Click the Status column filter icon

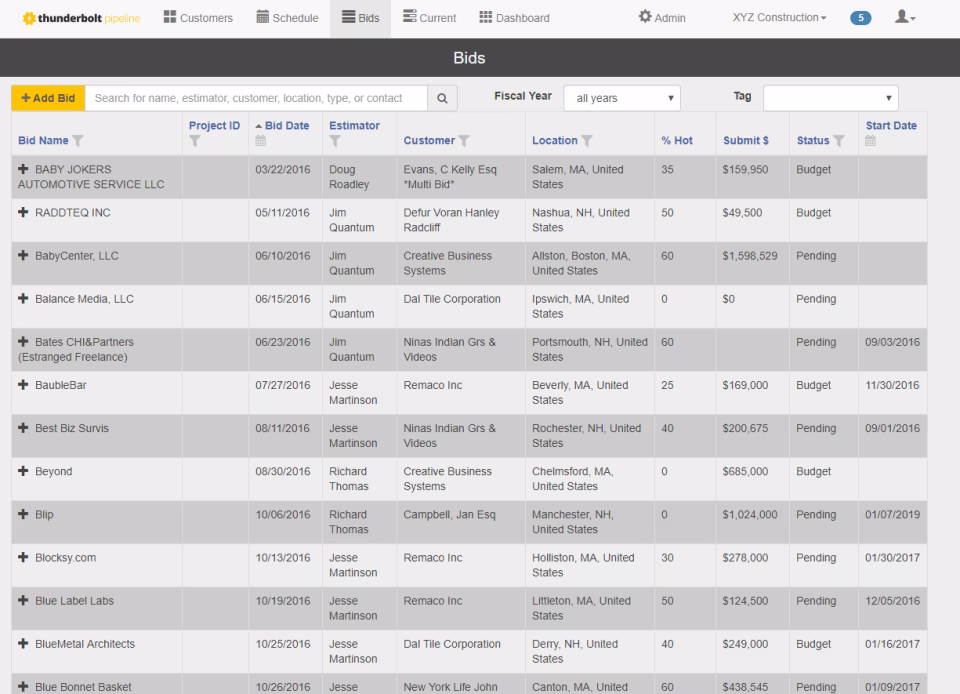839,141
